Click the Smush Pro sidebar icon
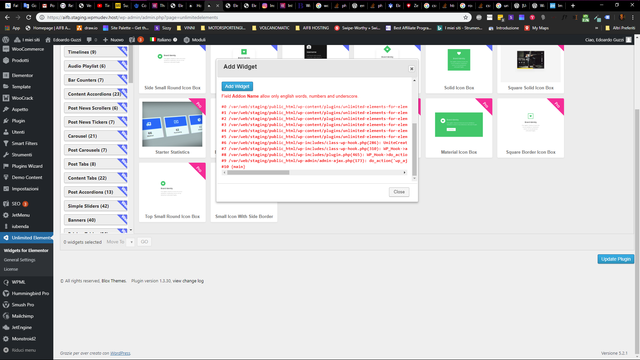Screen dimensions: 640x360 (6, 305)
